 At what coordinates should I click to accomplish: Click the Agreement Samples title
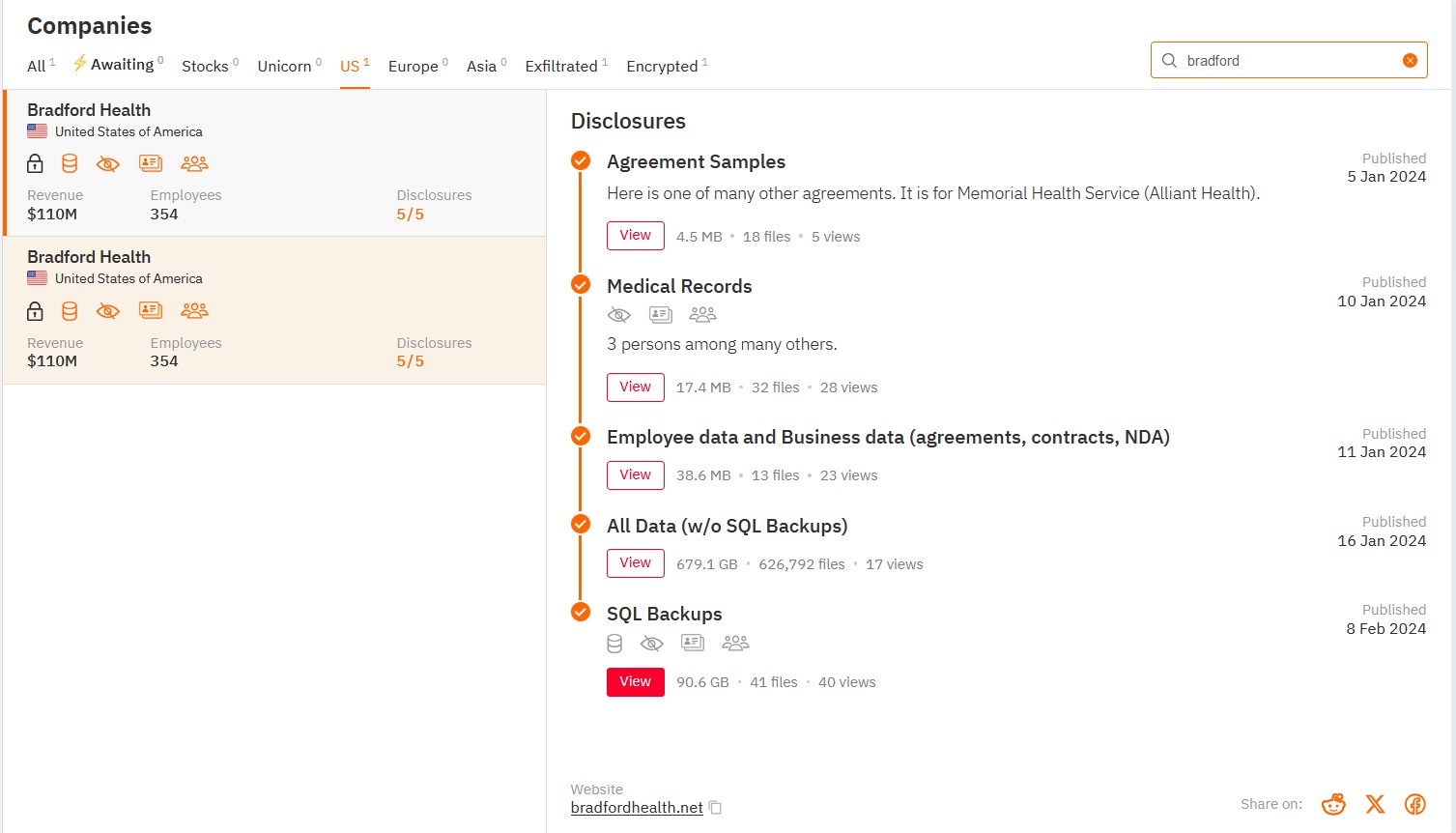click(x=696, y=161)
